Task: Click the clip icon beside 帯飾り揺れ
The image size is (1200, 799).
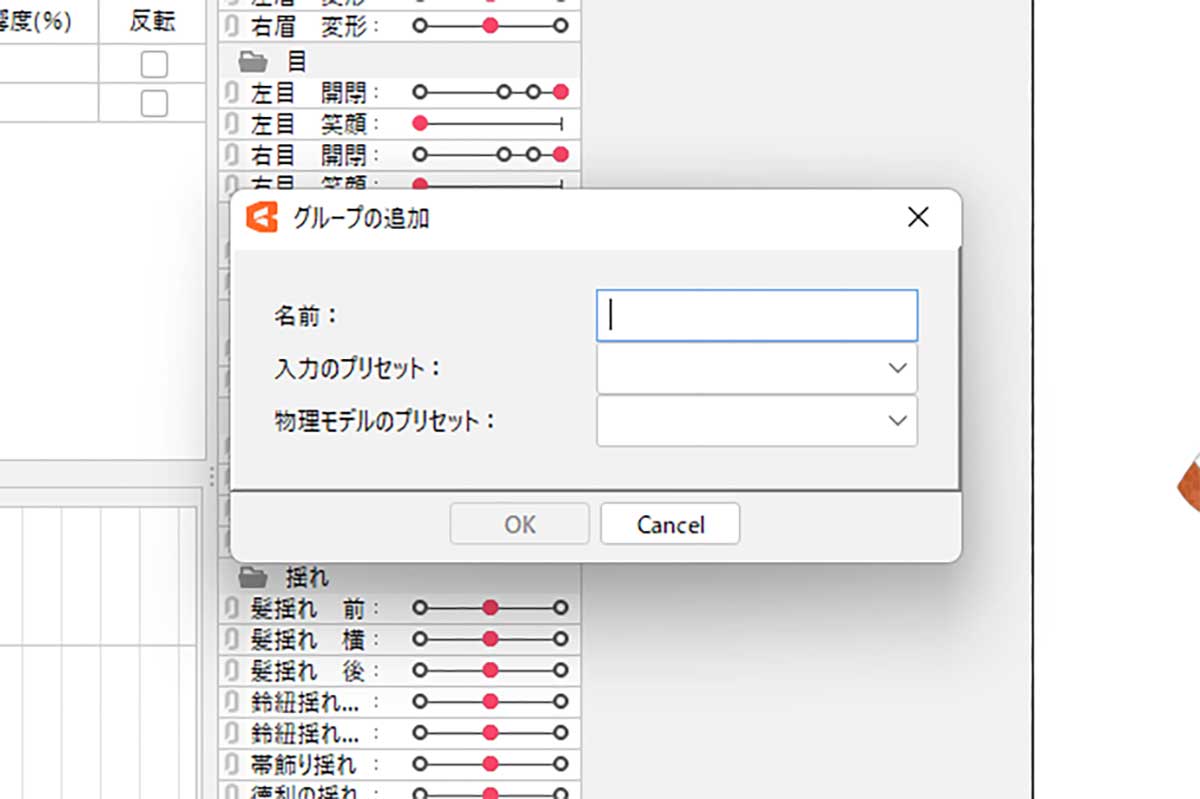Action: click(x=232, y=766)
